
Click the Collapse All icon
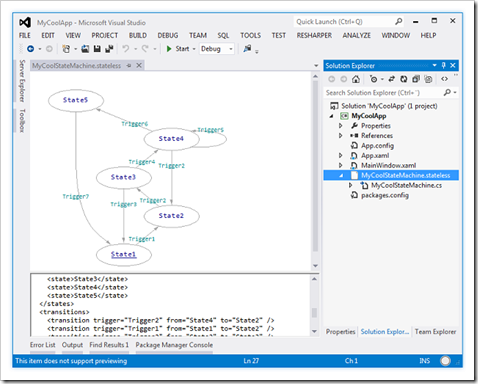pos(416,79)
